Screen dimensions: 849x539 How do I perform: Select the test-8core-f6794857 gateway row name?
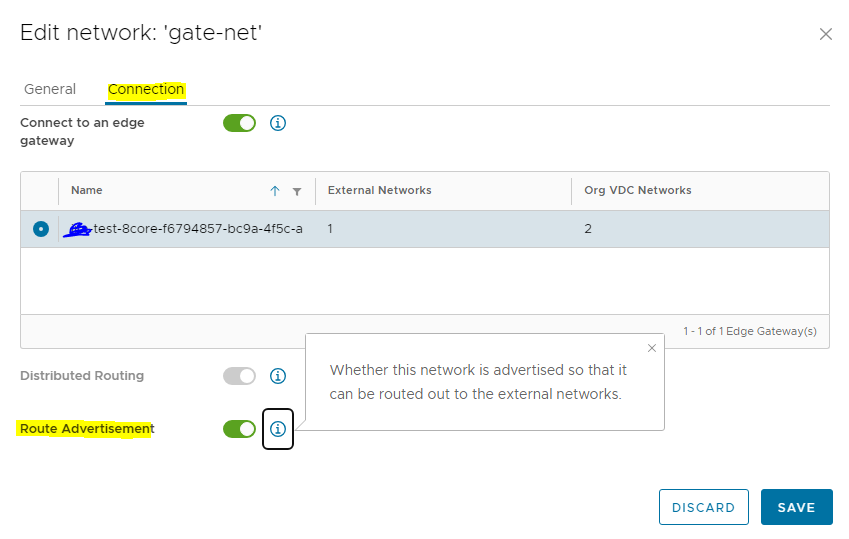click(198, 229)
